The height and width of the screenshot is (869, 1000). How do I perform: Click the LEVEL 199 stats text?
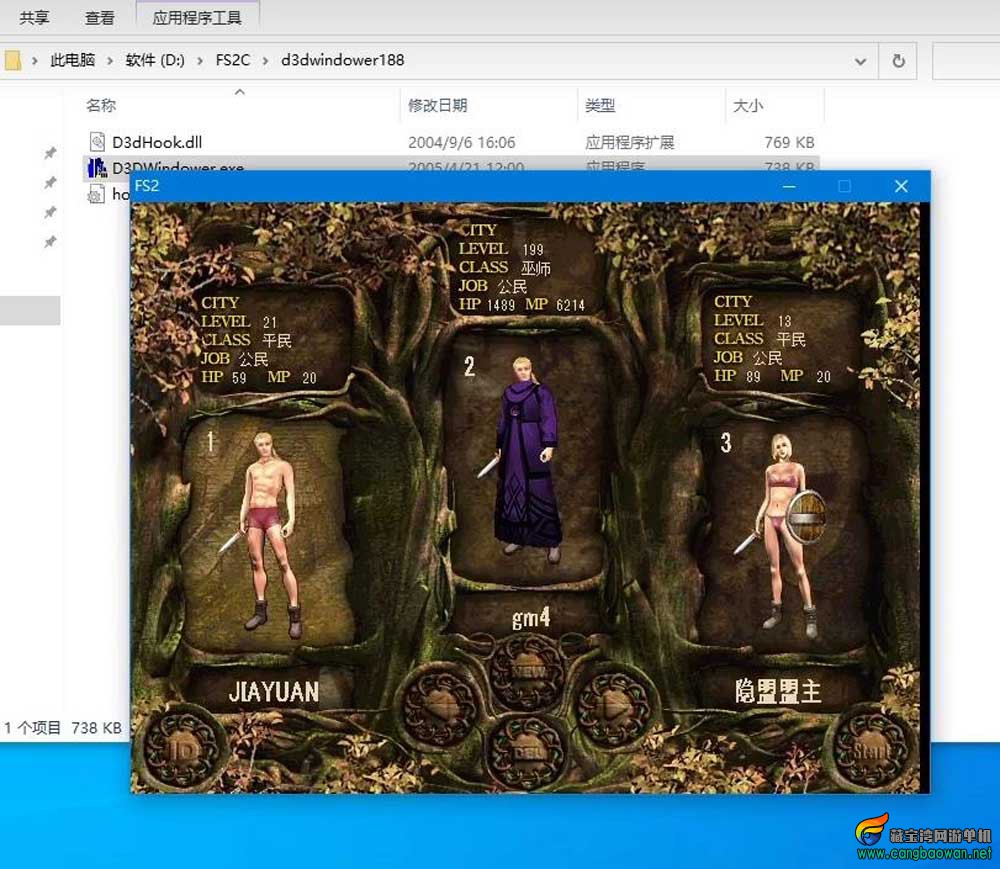point(501,249)
